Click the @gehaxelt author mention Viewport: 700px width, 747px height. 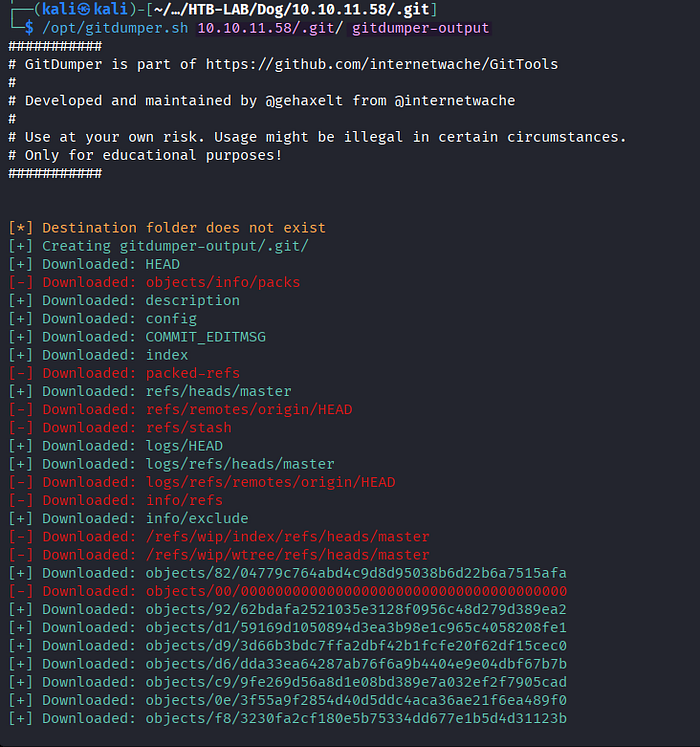point(304,101)
